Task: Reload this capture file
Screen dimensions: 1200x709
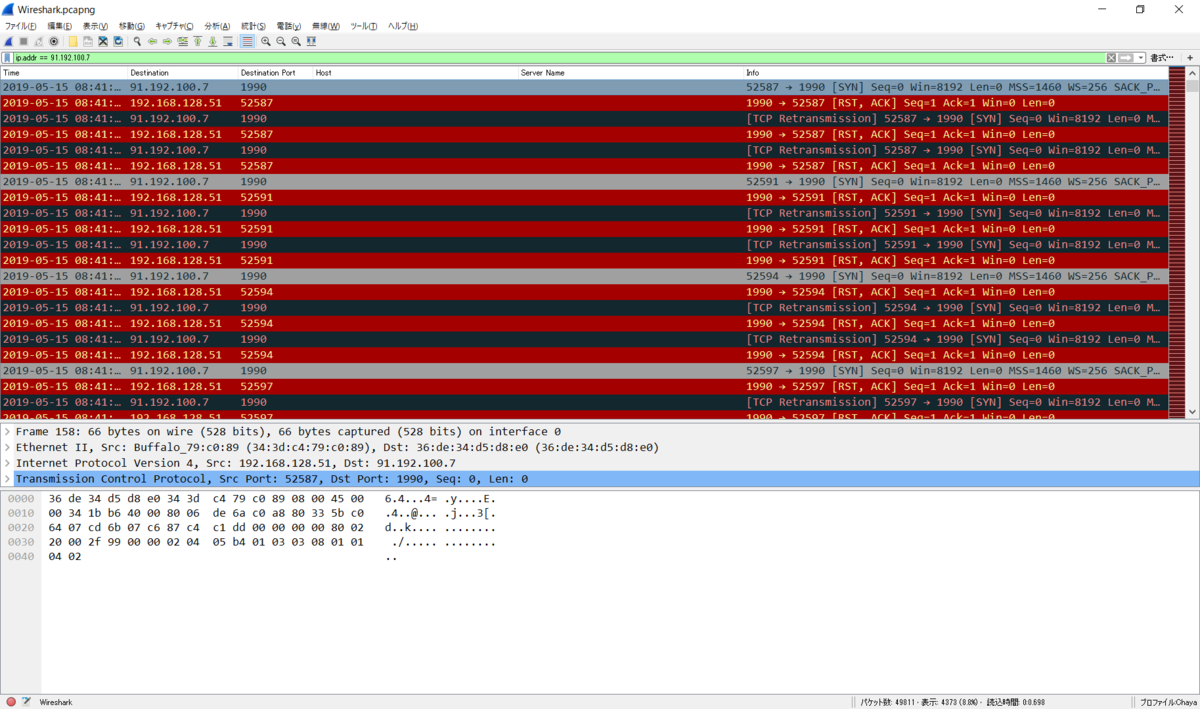Action: coord(118,41)
